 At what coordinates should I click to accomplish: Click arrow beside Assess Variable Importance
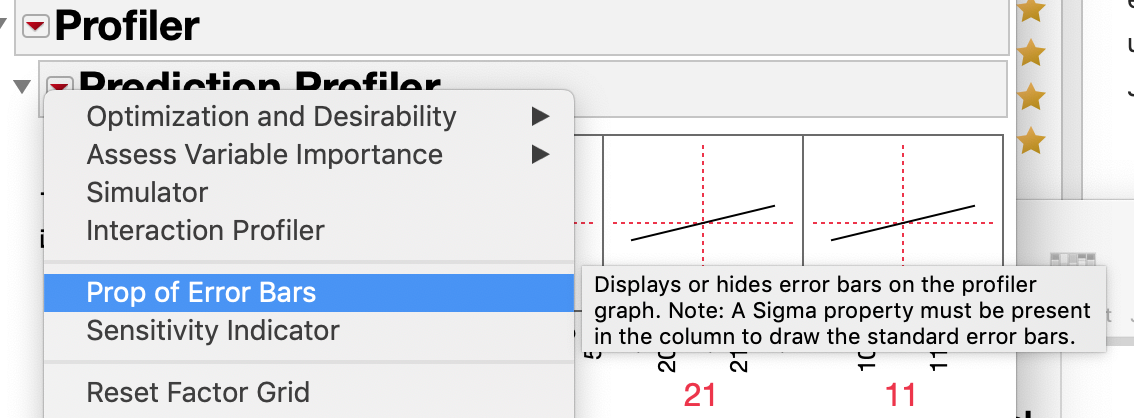coord(540,155)
